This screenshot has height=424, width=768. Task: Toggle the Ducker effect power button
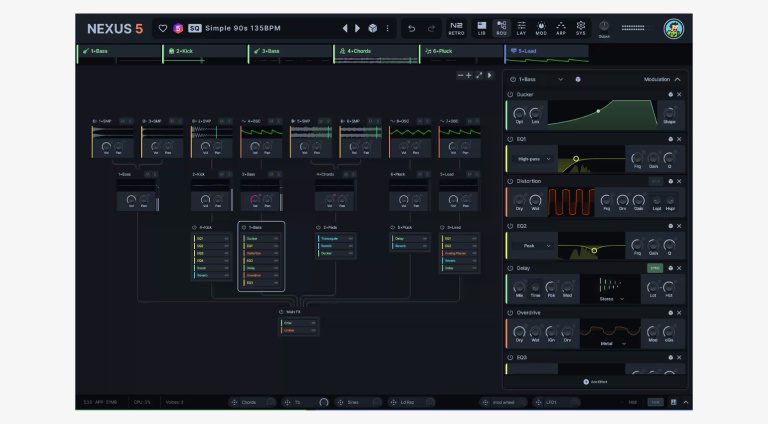click(x=510, y=95)
